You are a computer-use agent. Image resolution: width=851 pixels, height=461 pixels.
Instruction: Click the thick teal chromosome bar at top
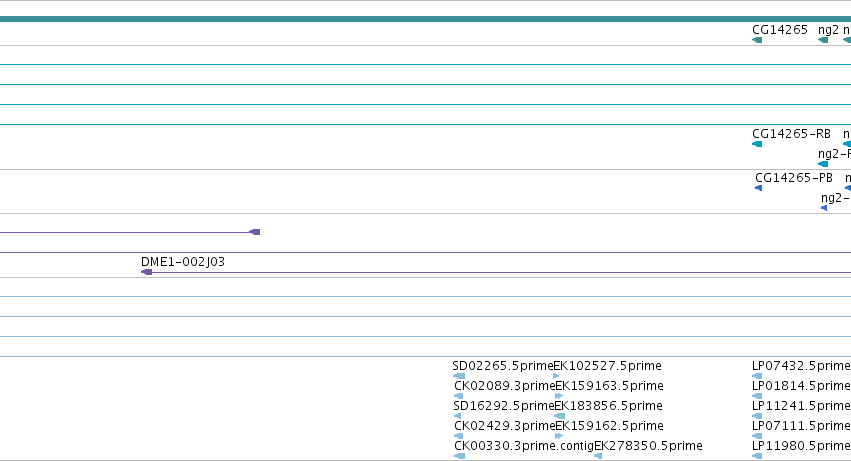pyautogui.click(x=426, y=19)
